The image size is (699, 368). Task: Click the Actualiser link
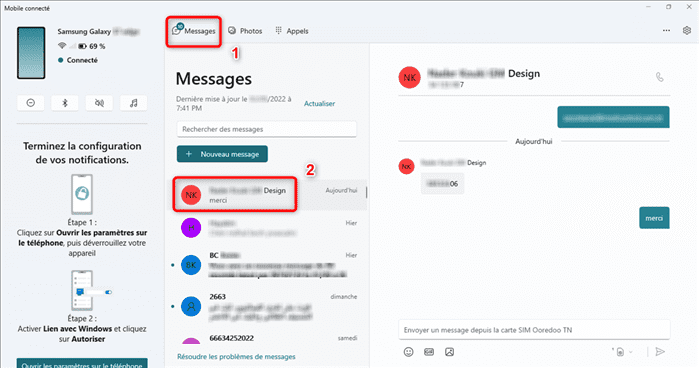(x=319, y=103)
